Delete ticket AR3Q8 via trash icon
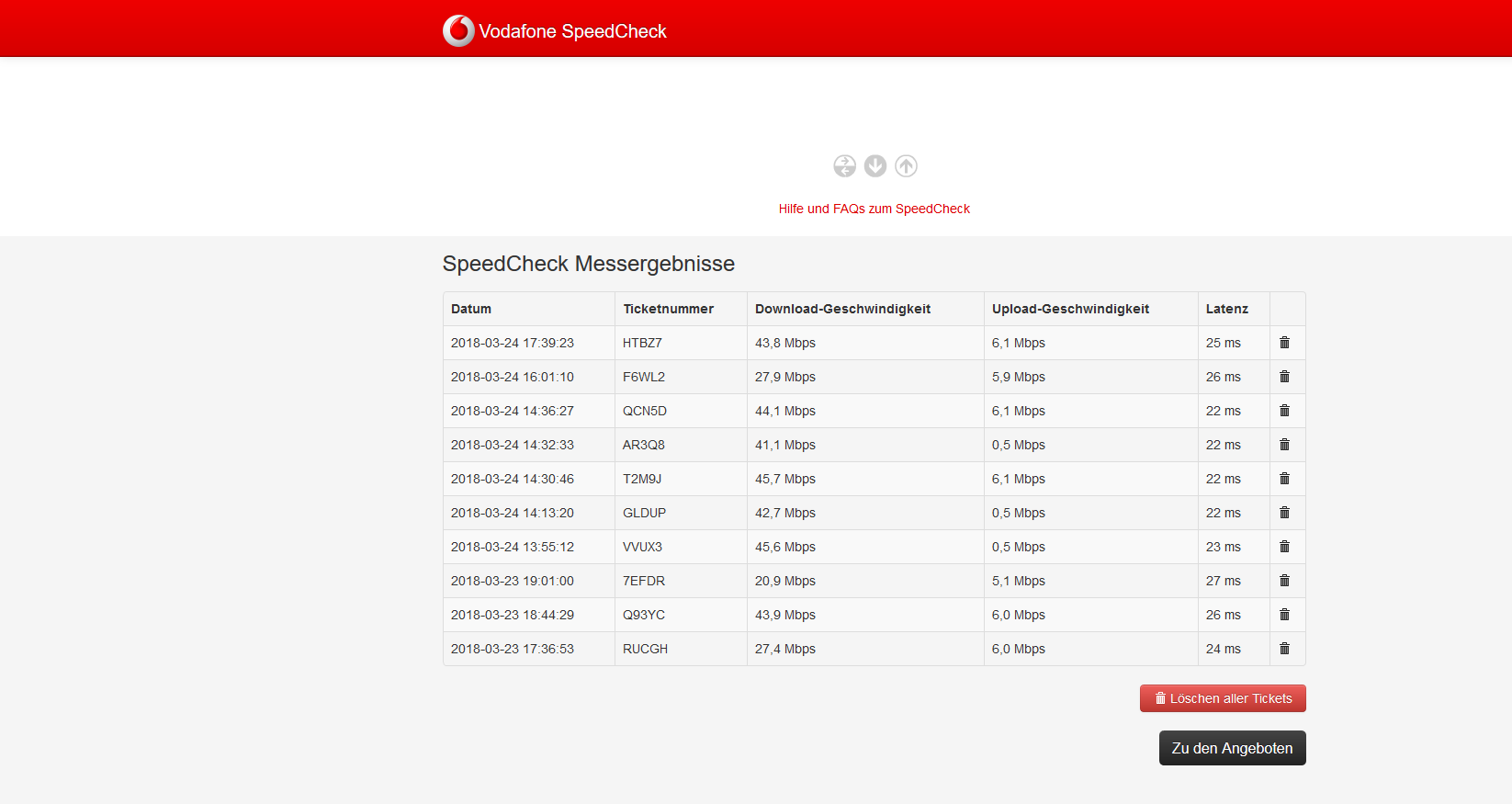 pos(1284,445)
